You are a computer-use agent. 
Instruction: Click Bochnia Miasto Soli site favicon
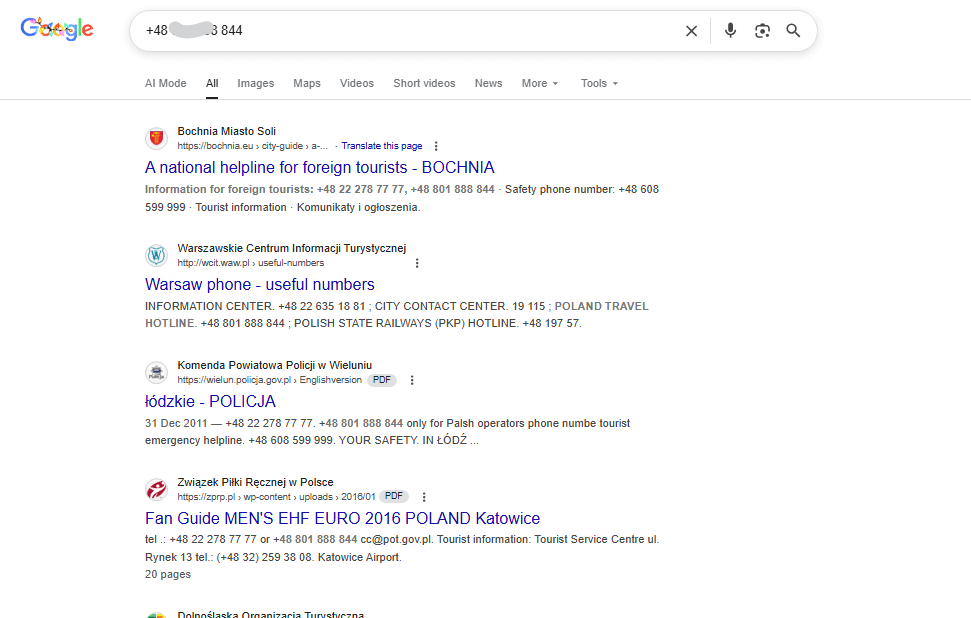pos(156,138)
